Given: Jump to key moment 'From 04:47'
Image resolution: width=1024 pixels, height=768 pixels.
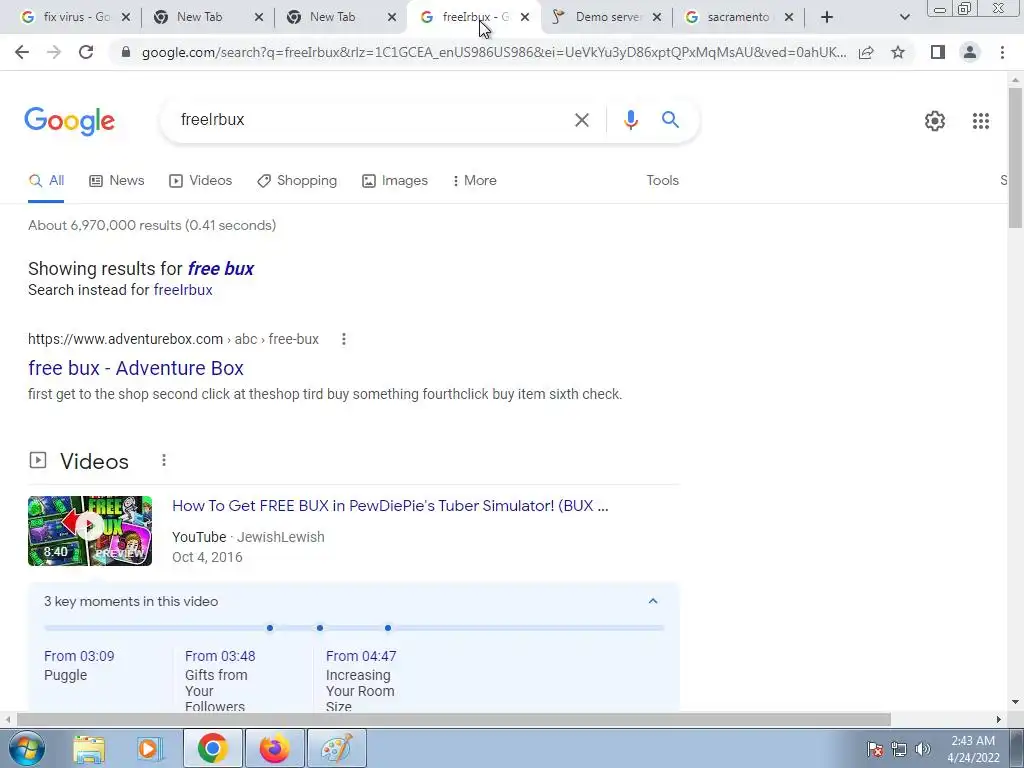Looking at the screenshot, I should [x=361, y=656].
